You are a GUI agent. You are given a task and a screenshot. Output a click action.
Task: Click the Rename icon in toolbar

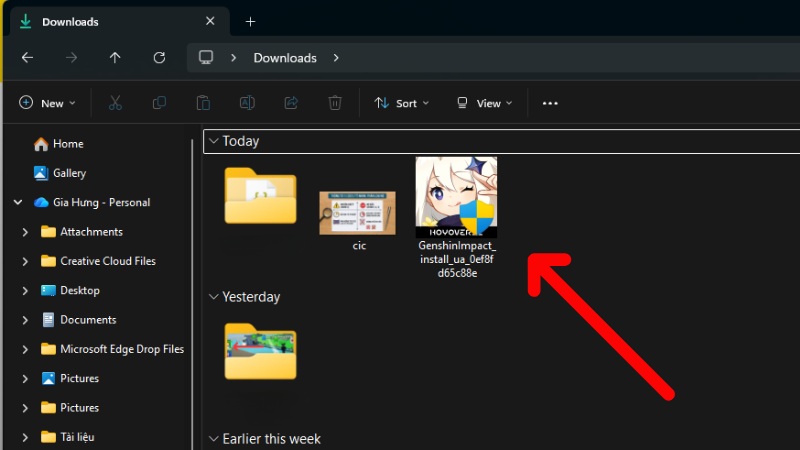tap(247, 103)
